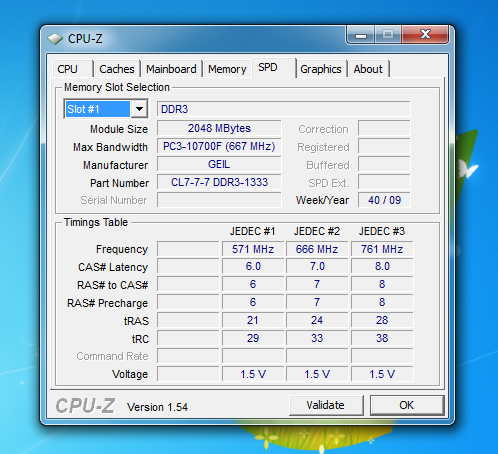This screenshot has width=498, height=454.
Task: Click the DDR3 memory type field
Action: (x=284, y=109)
